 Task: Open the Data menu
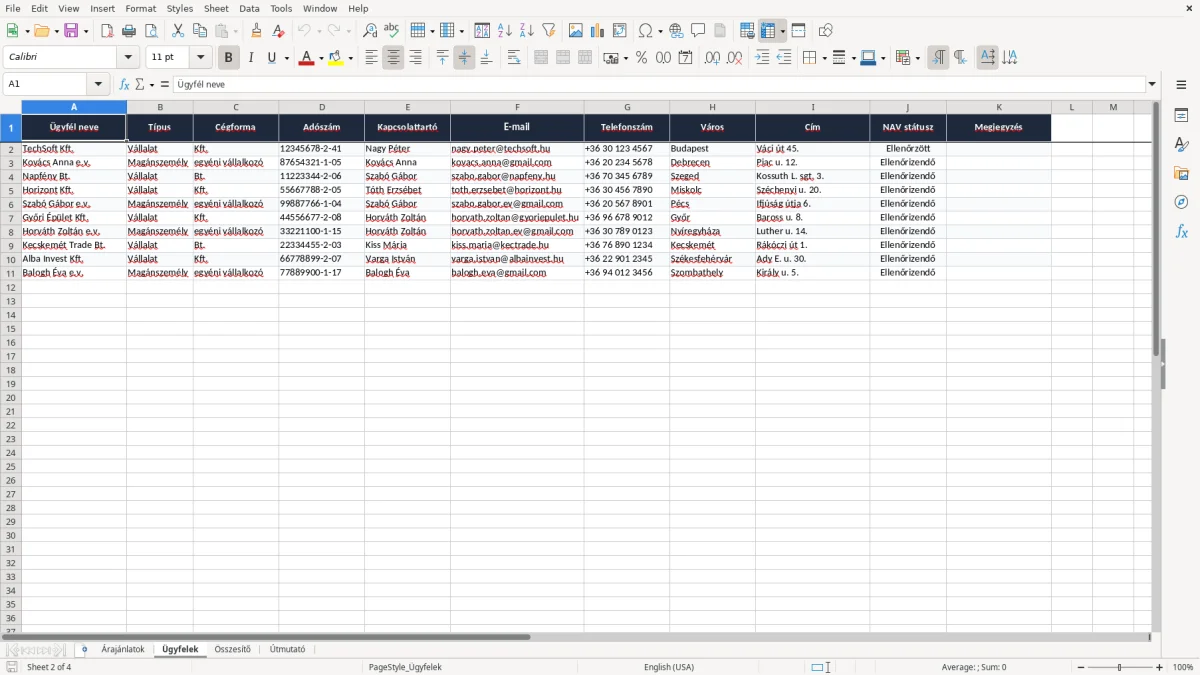tap(249, 8)
